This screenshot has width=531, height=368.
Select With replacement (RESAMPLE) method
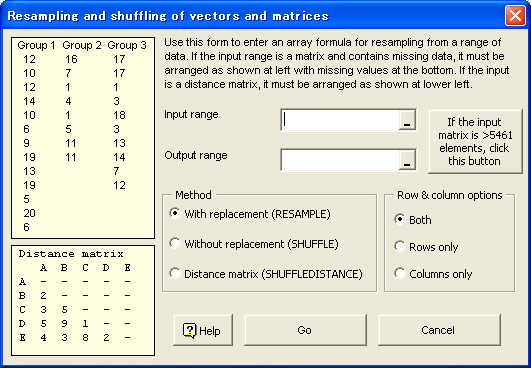point(249,214)
